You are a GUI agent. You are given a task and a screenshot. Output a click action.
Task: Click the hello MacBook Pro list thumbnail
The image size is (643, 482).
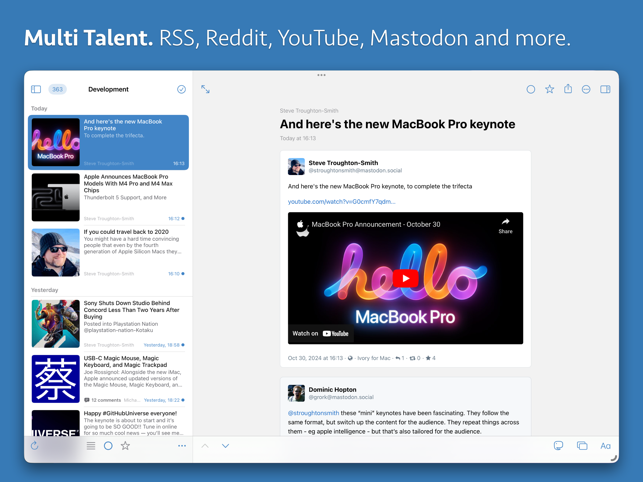[56, 142]
